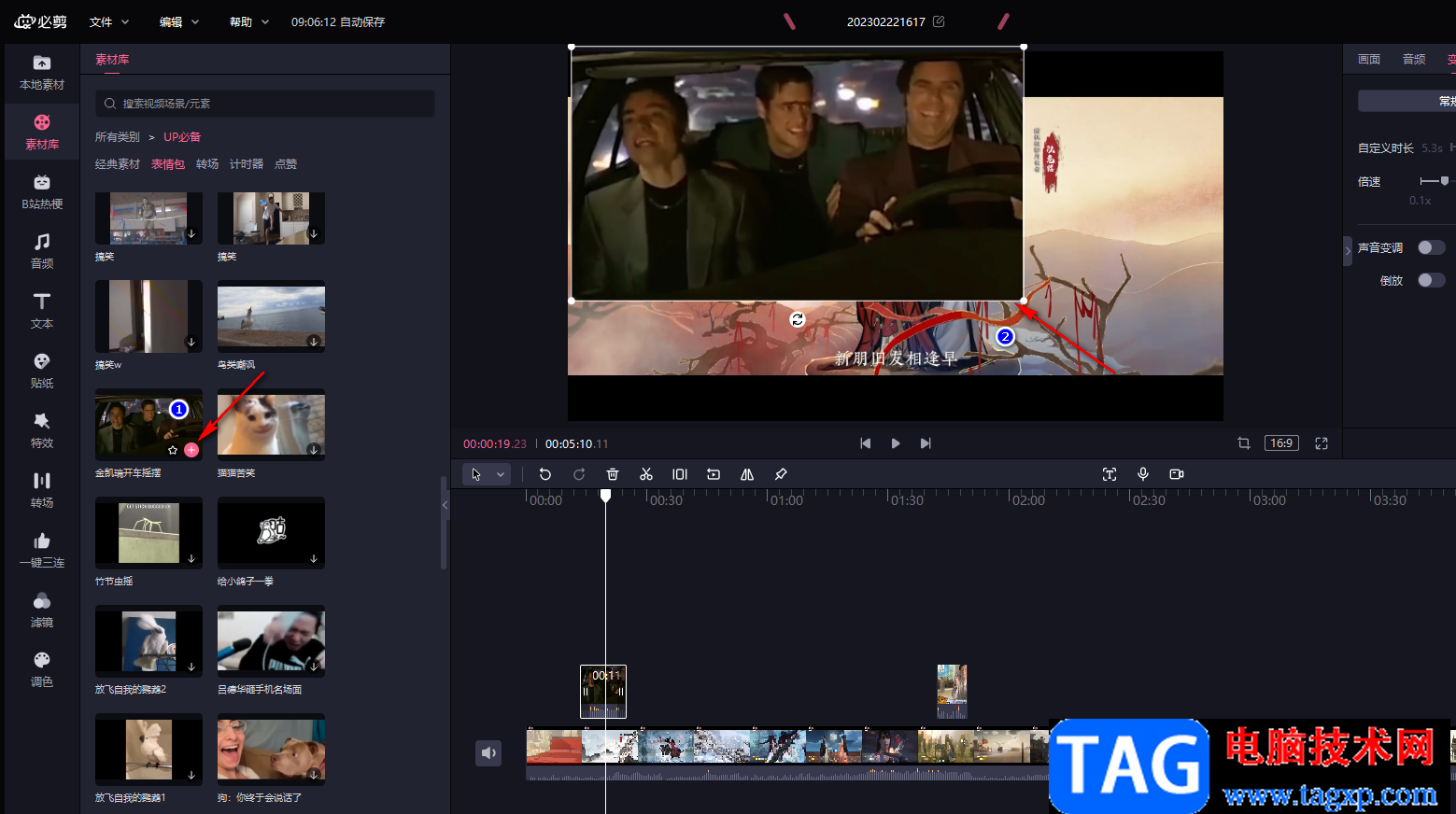Image resolution: width=1456 pixels, height=814 pixels.
Task: Click the undo arrow icon
Action: 545,474
